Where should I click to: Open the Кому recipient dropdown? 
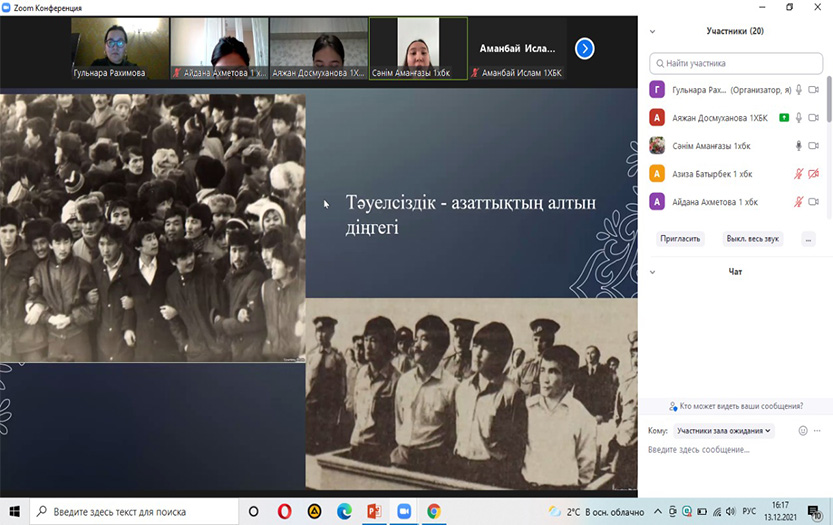pos(724,431)
